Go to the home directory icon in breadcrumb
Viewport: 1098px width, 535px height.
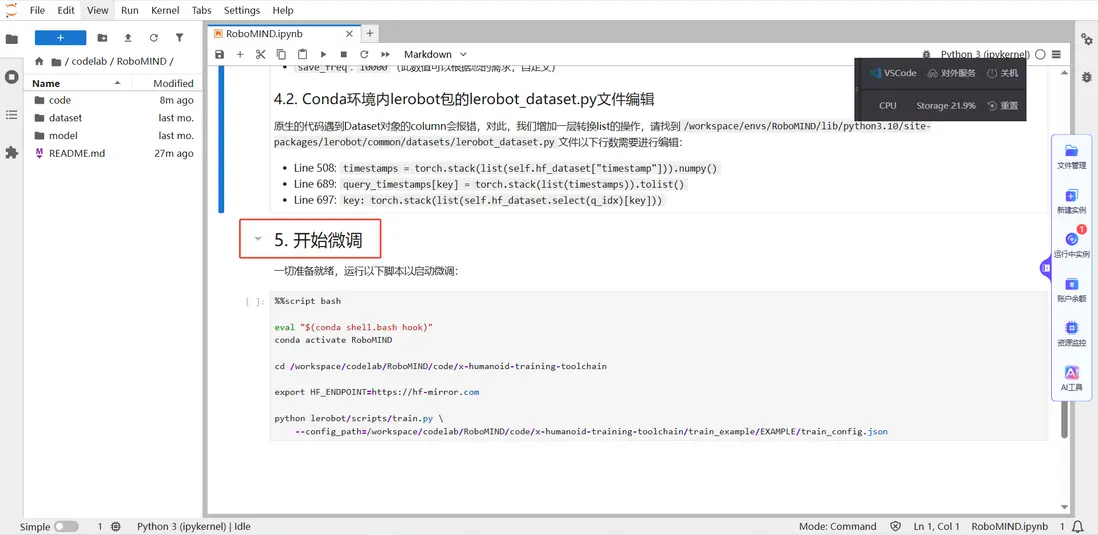coord(39,62)
